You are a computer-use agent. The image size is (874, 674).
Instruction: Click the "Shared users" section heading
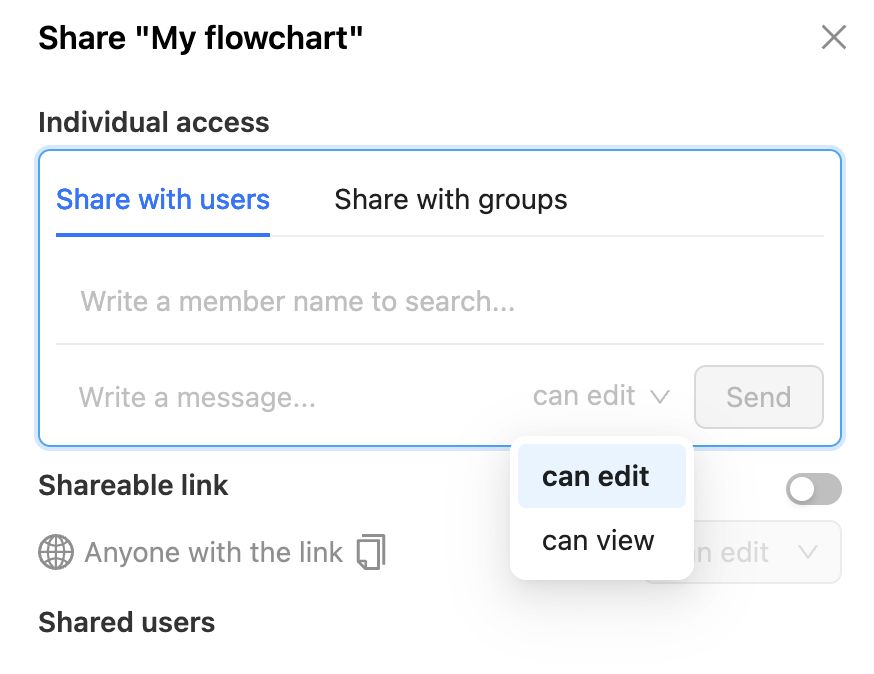(127, 622)
